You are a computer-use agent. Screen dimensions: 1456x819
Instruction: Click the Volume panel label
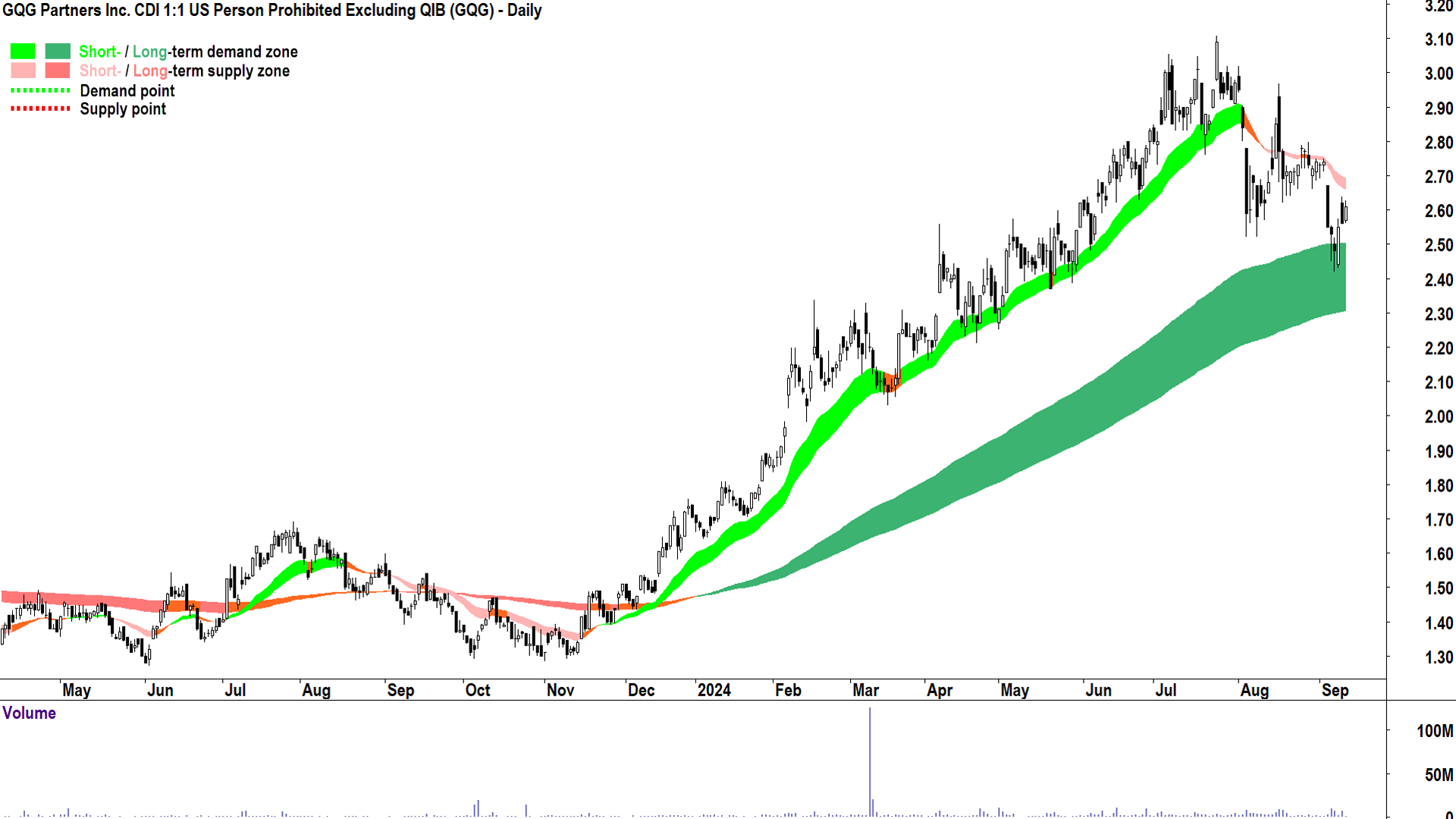coord(29,713)
